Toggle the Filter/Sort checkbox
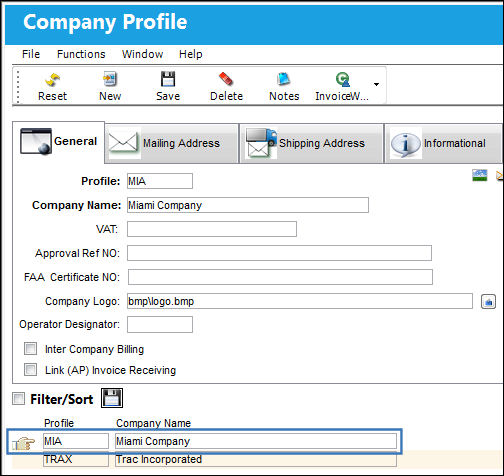 pyautogui.click(x=18, y=399)
